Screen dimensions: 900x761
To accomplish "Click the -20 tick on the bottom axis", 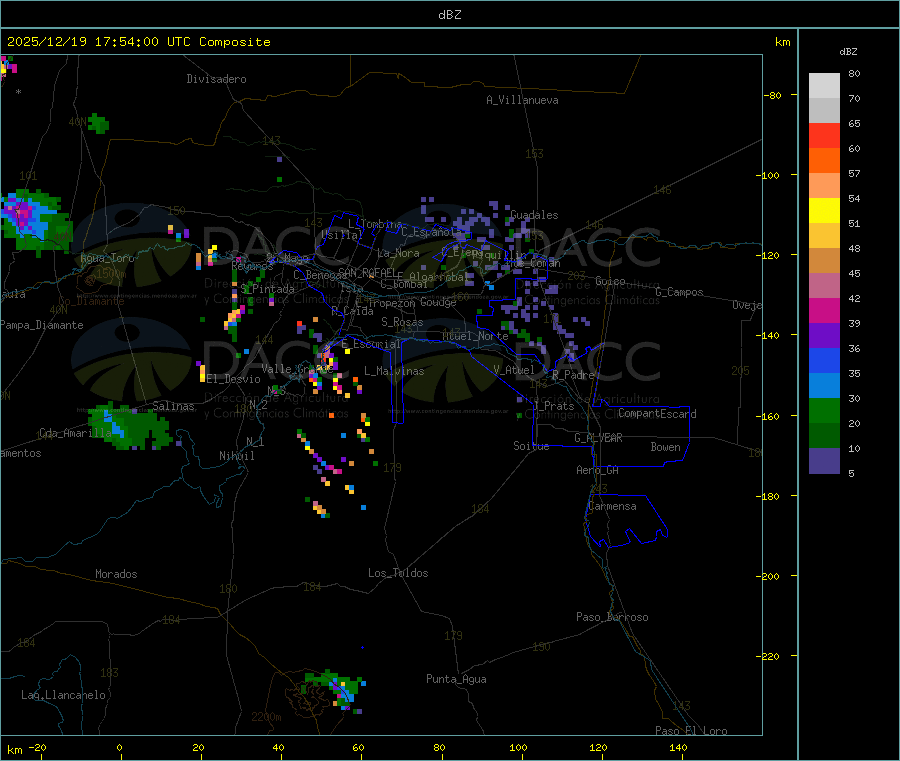I will pos(38,748).
